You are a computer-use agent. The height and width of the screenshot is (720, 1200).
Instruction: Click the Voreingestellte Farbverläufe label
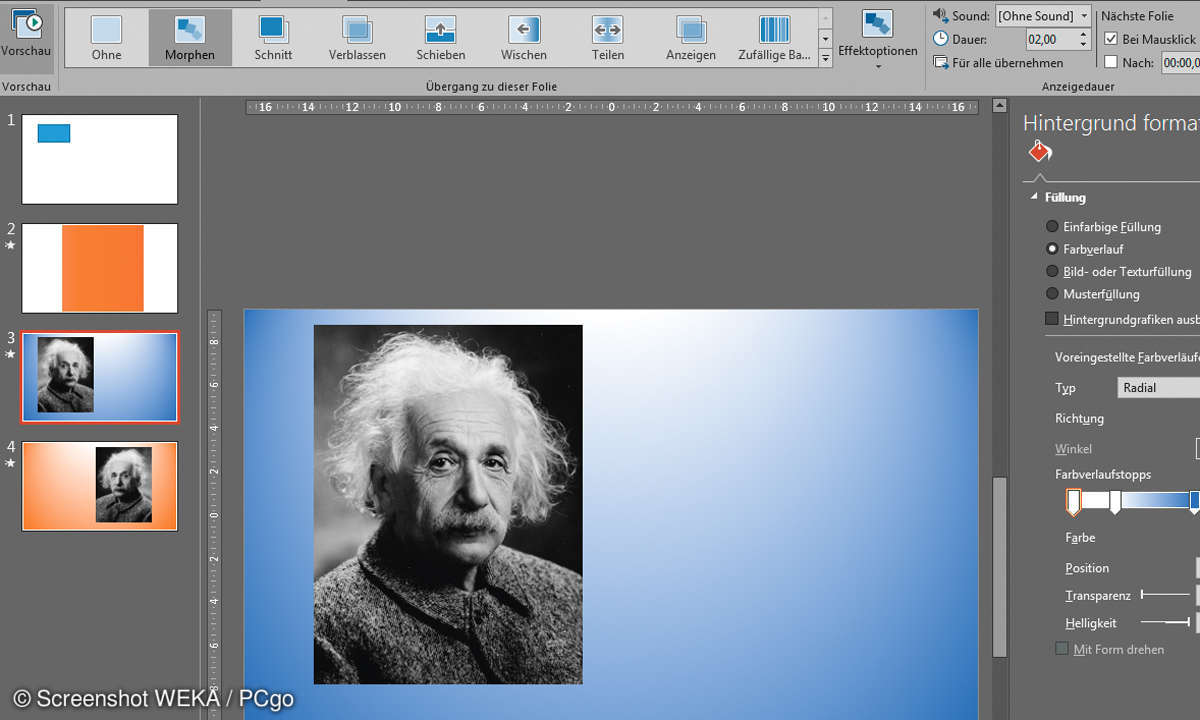pyautogui.click(x=1127, y=357)
